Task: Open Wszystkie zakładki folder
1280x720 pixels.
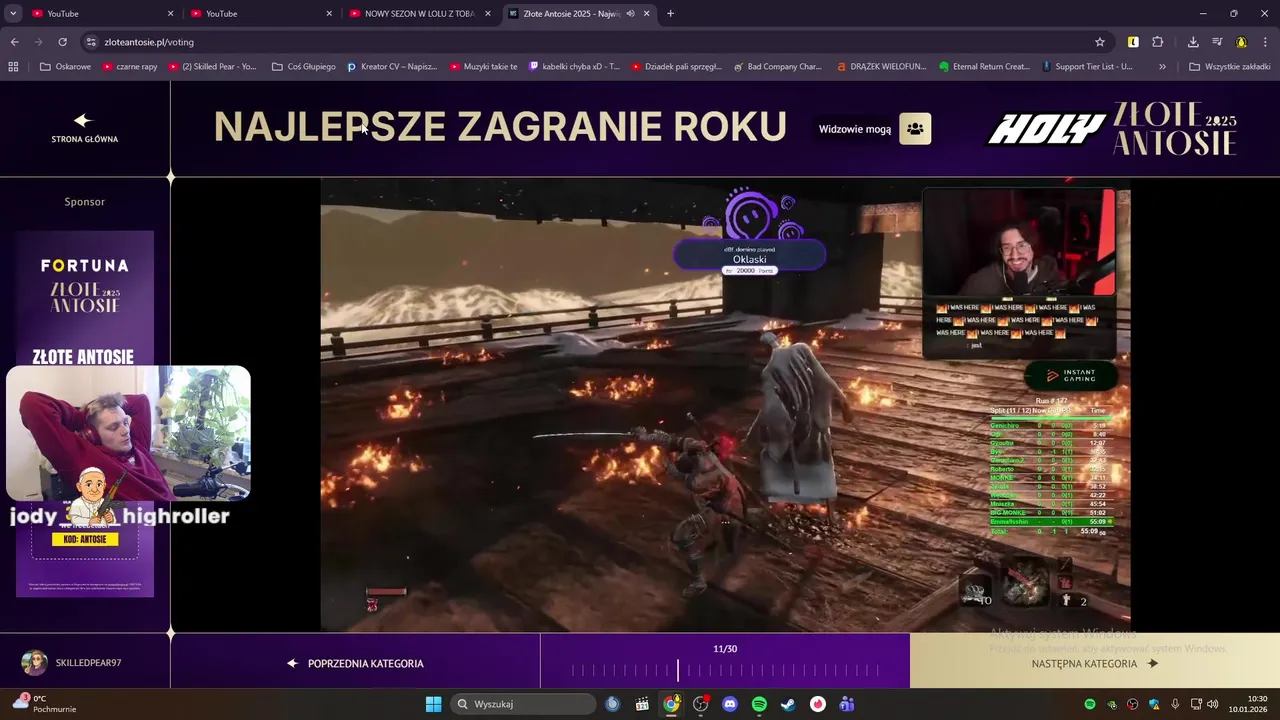Action: (x=1229, y=67)
